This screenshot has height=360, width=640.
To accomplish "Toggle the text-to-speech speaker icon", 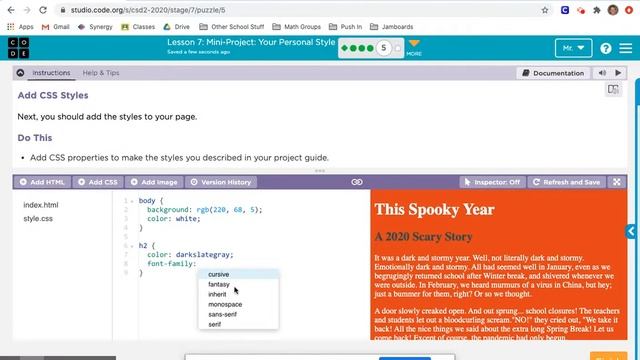I will click(x=602, y=73).
